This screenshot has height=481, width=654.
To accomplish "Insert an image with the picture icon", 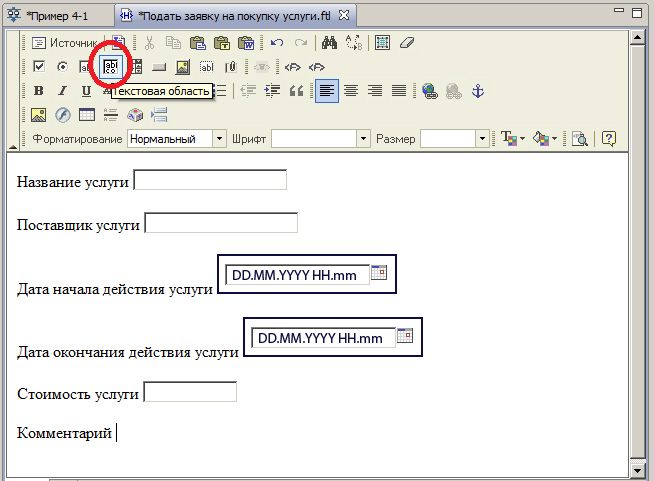I will point(38,115).
